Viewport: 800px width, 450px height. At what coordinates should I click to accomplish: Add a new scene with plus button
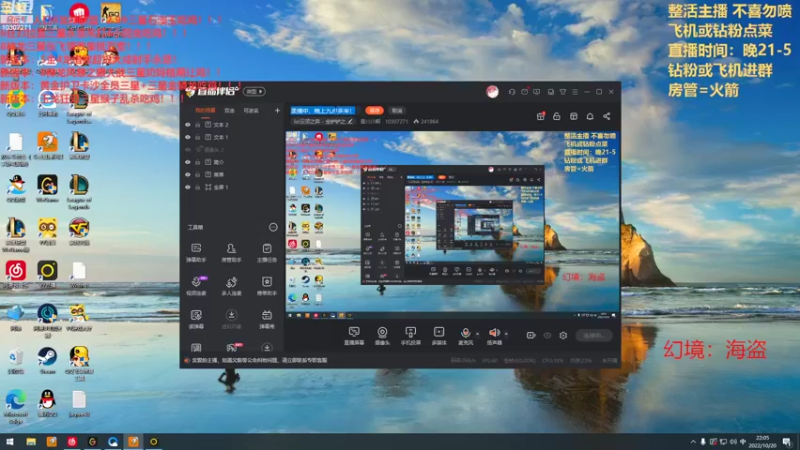tap(277, 110)
